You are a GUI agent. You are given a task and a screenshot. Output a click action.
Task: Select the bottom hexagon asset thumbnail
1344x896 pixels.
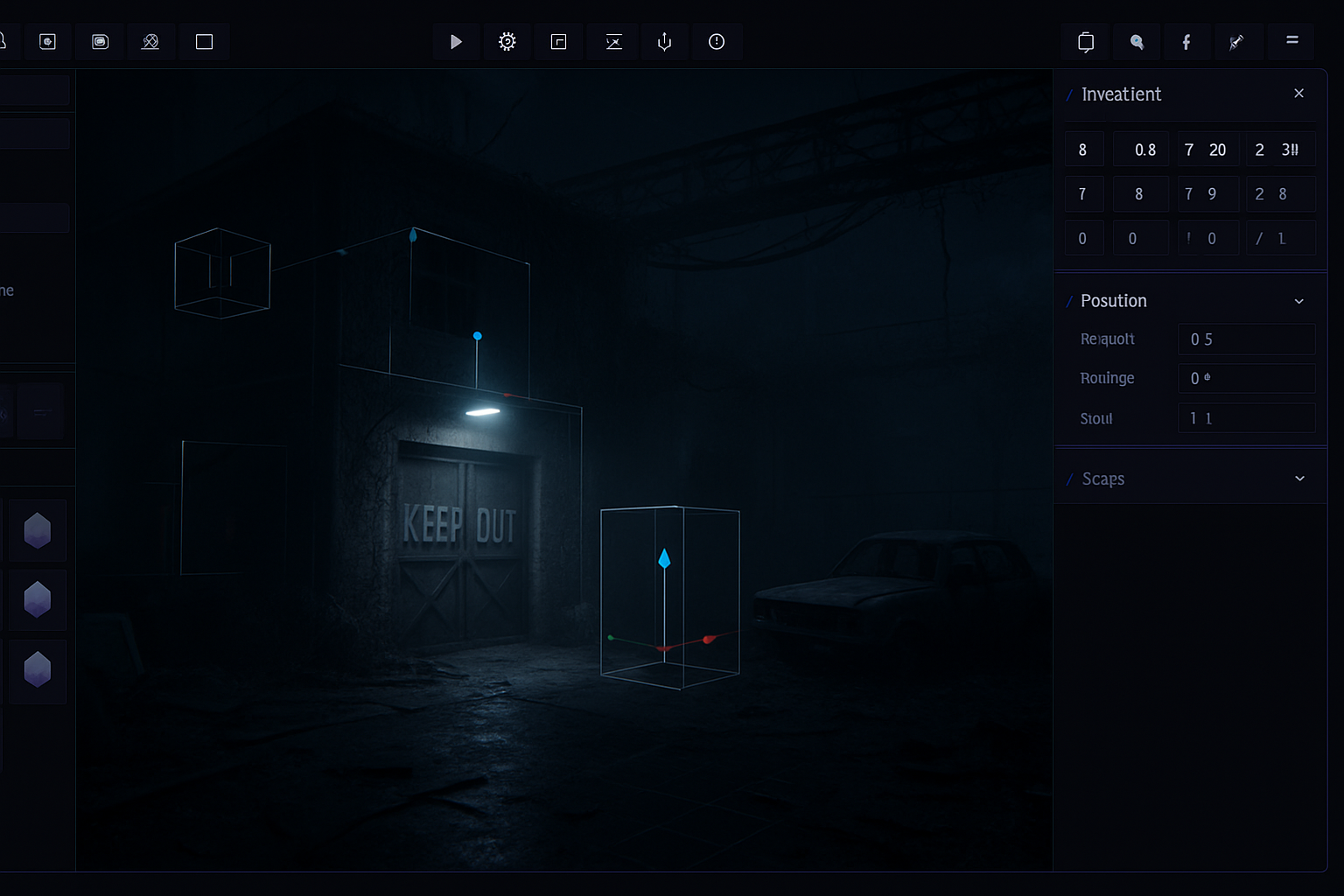click(38, 670)
